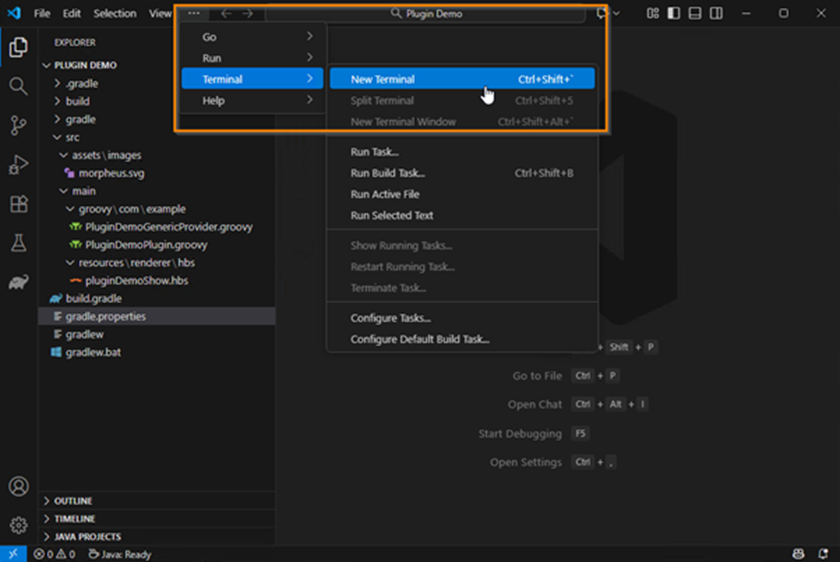Open morpheus.svg file
The height and width of the screenshot is (562, 840).
[157, 173]
